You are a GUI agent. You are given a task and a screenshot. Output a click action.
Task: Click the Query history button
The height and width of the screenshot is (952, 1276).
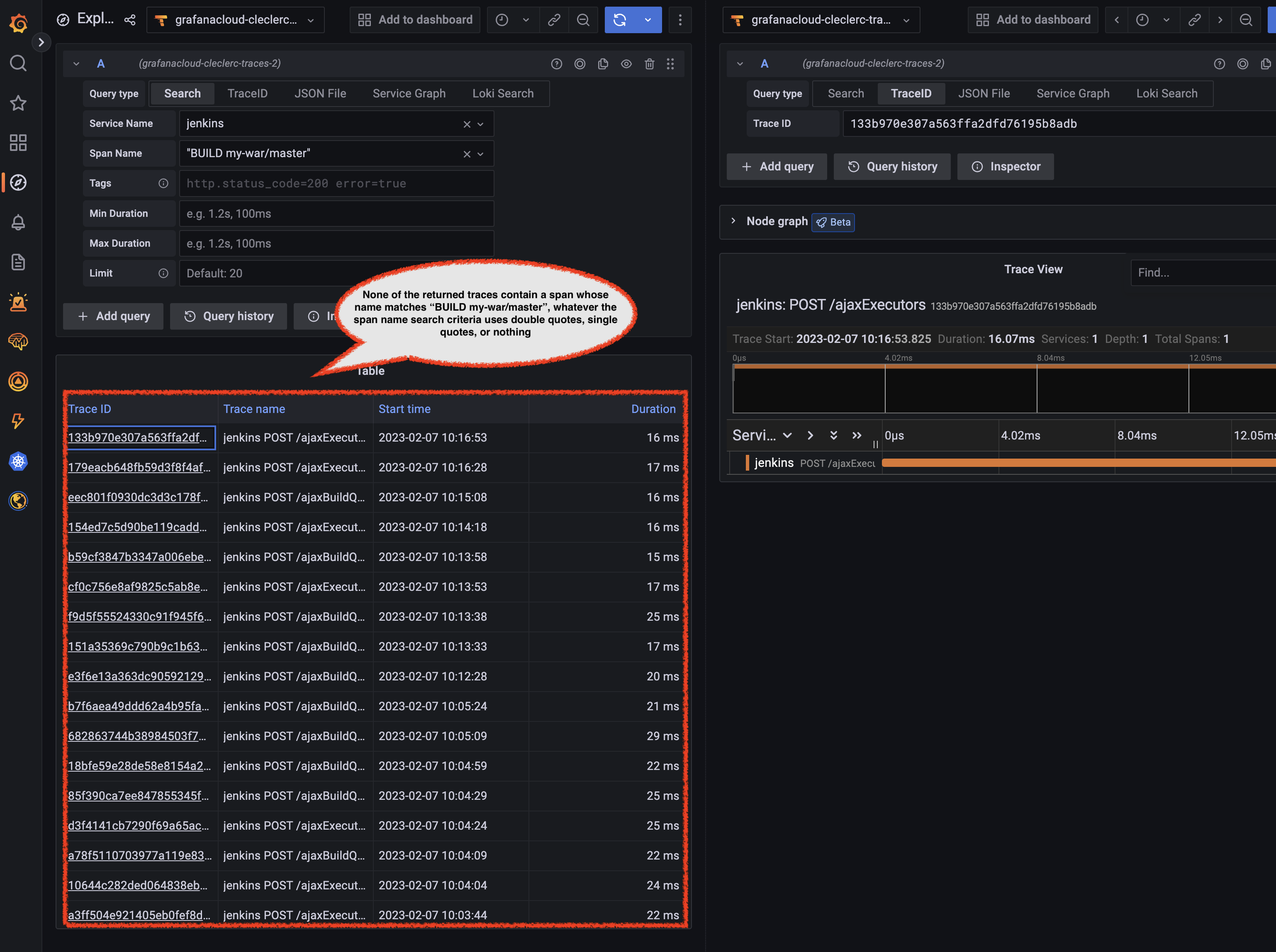tap(228, 316)
